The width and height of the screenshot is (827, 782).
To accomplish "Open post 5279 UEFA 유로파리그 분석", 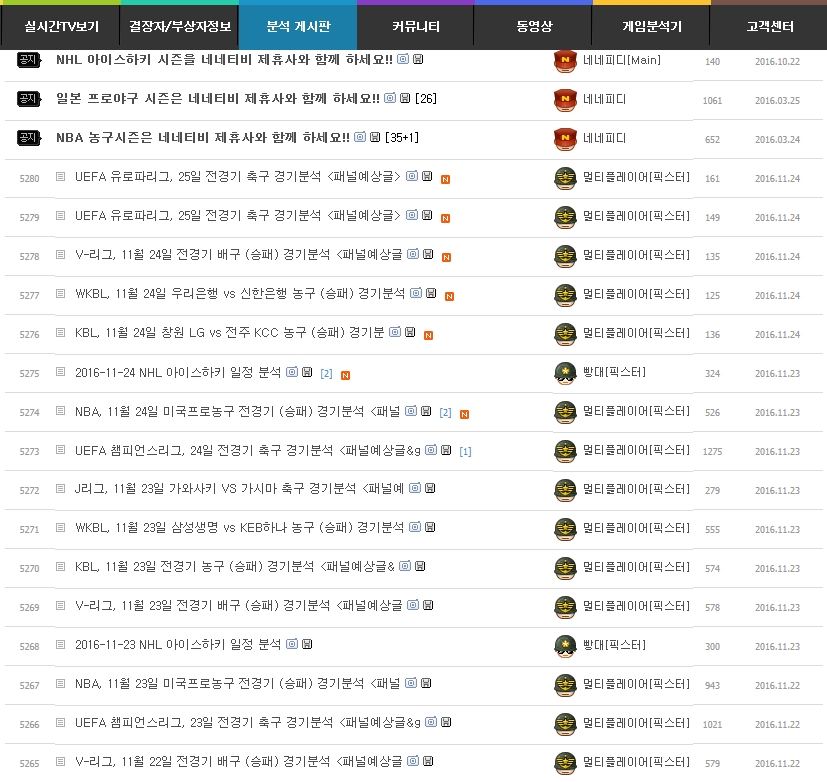I will 237,216.
